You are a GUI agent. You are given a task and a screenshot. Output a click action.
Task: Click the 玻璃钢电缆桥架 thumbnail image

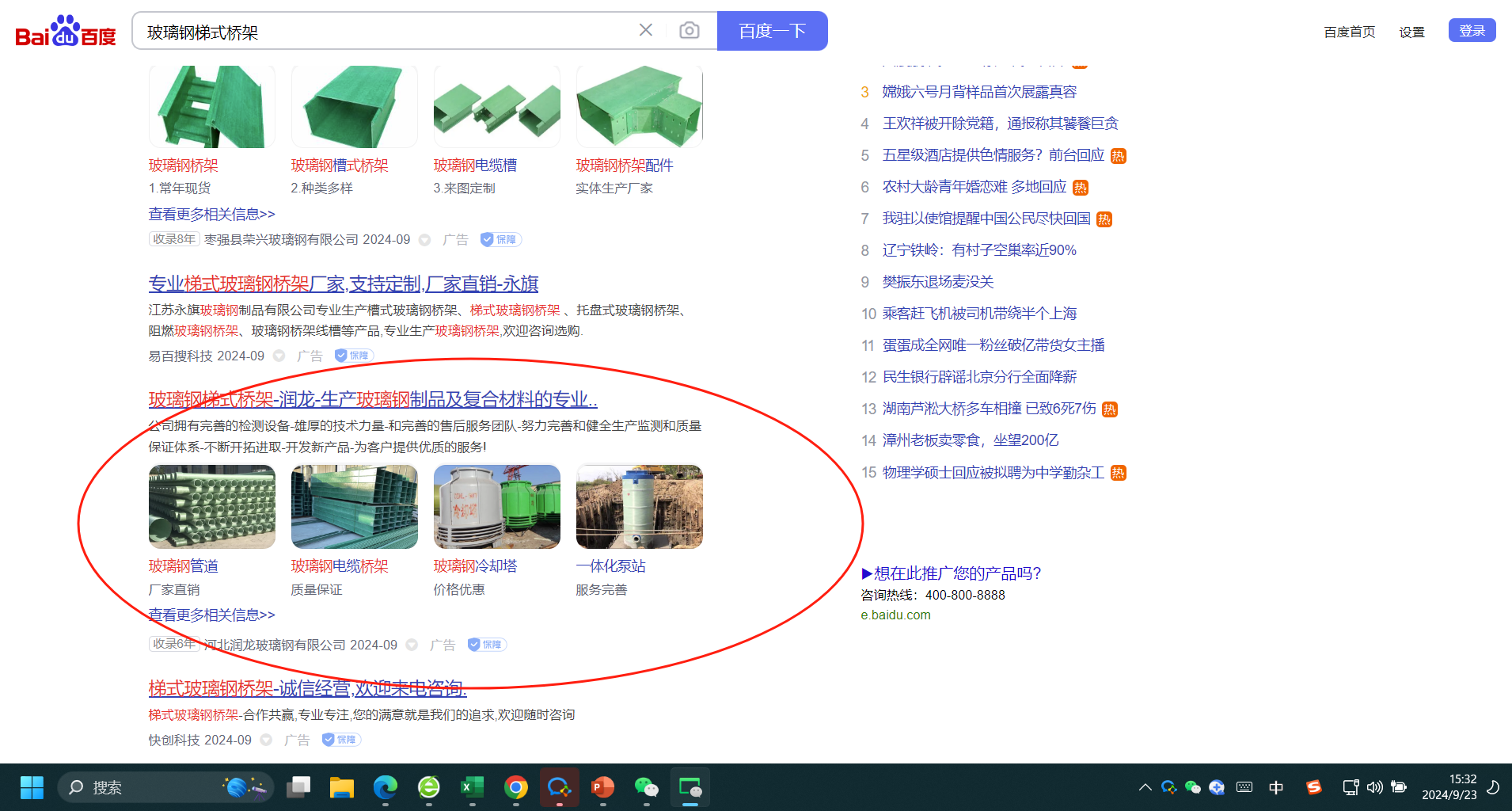coord(355,507)
